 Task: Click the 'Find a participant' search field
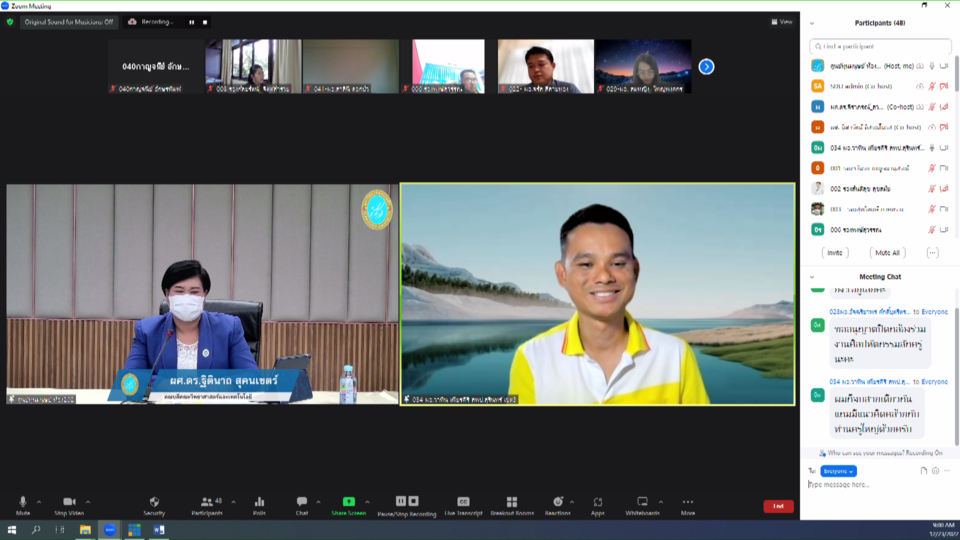tap(880, 46)
